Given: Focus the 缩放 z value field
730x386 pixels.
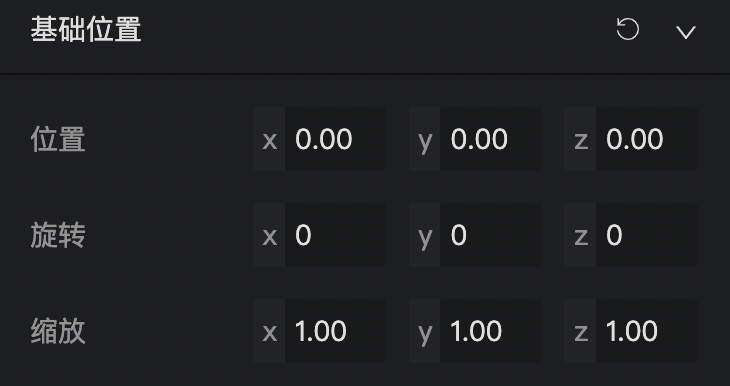Looking at the screenshot, I should pyautogui.click(x=647, y=331).
